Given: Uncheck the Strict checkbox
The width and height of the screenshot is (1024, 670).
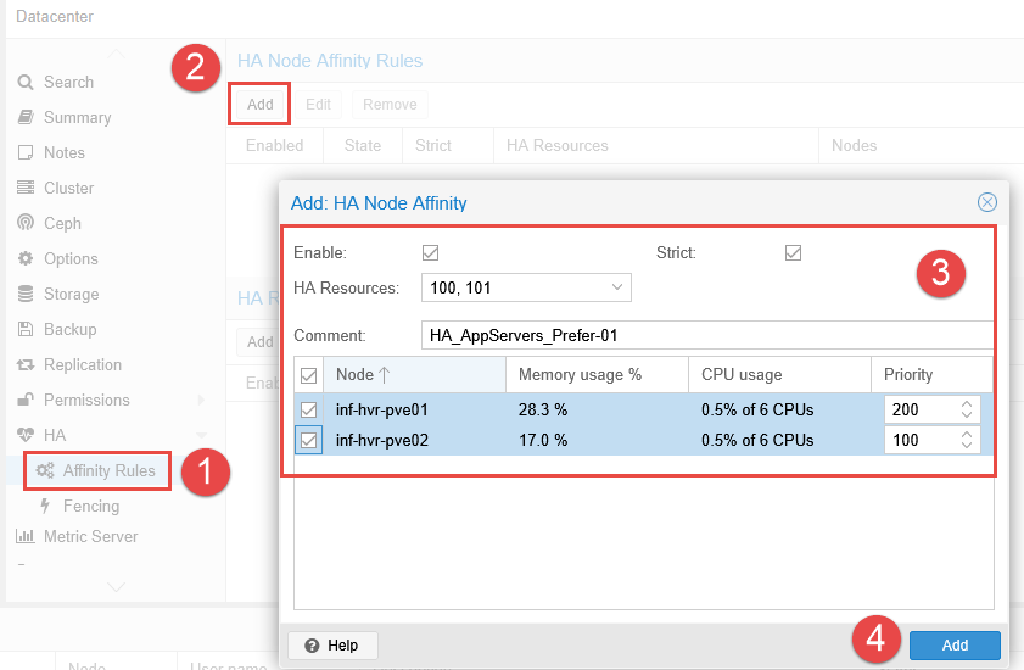Looking at the screenshot, I should 793,252.
